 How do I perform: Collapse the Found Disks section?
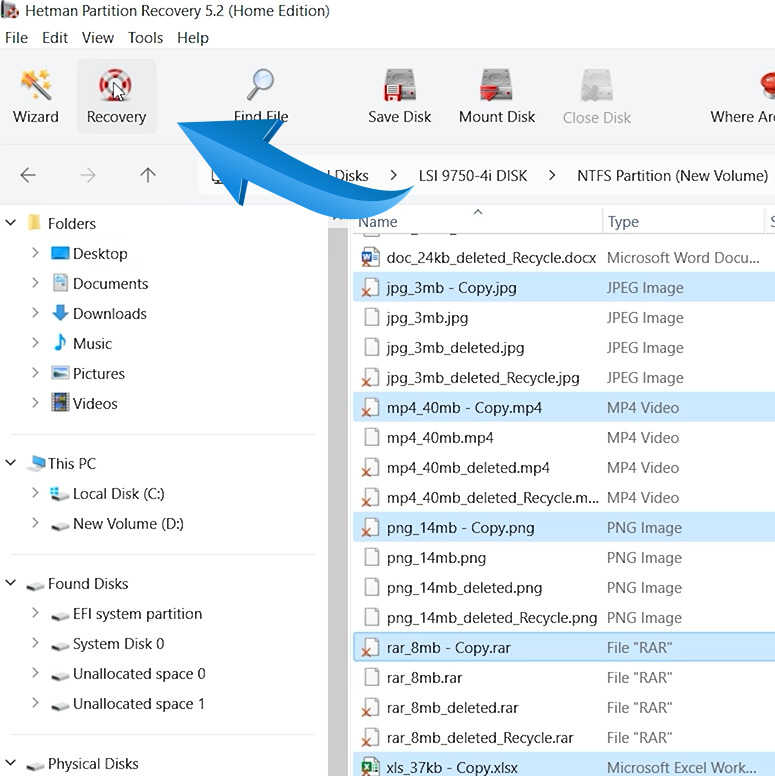(10, 583)
